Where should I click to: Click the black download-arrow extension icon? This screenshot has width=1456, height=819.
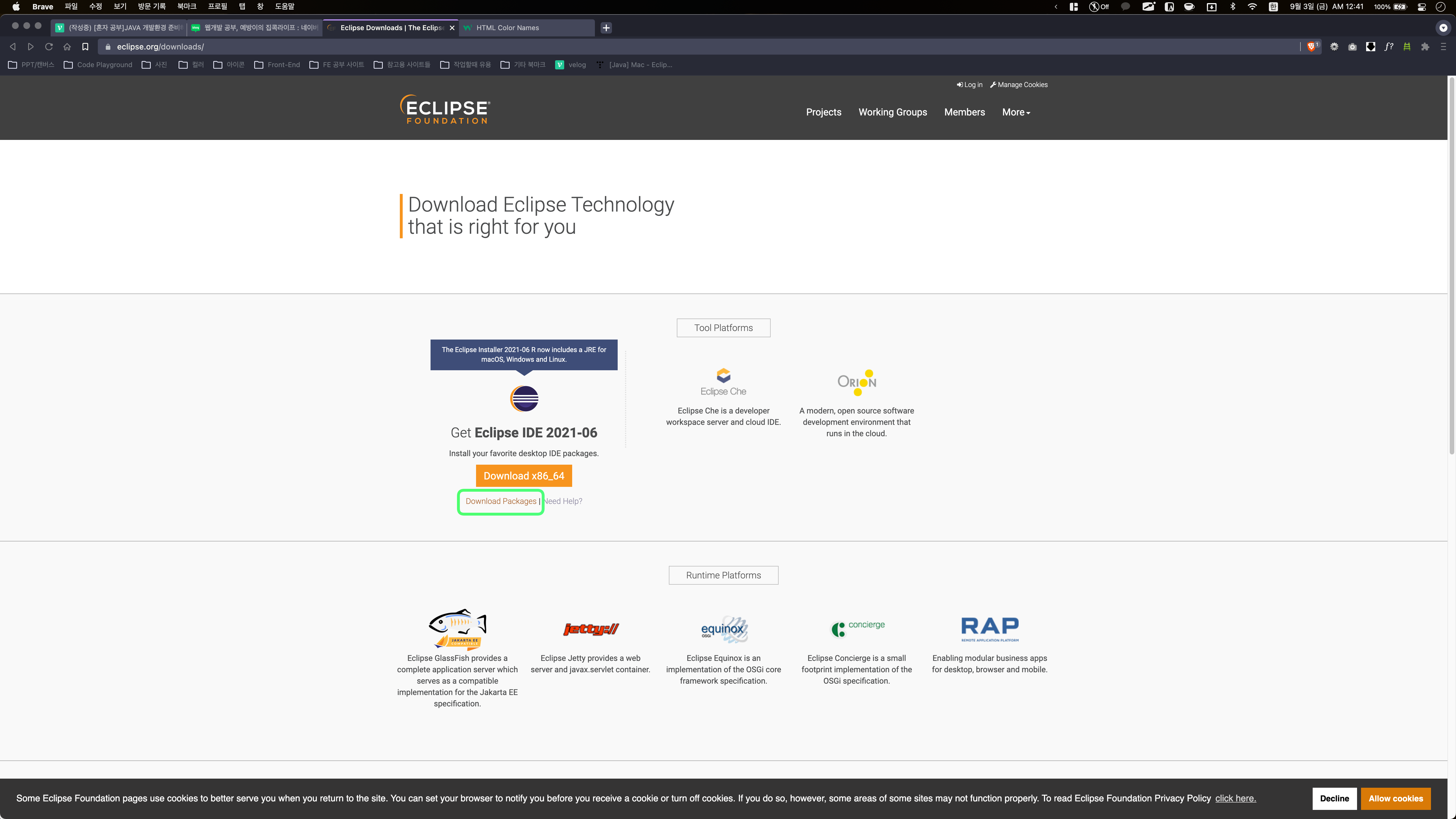point(1371,47)
